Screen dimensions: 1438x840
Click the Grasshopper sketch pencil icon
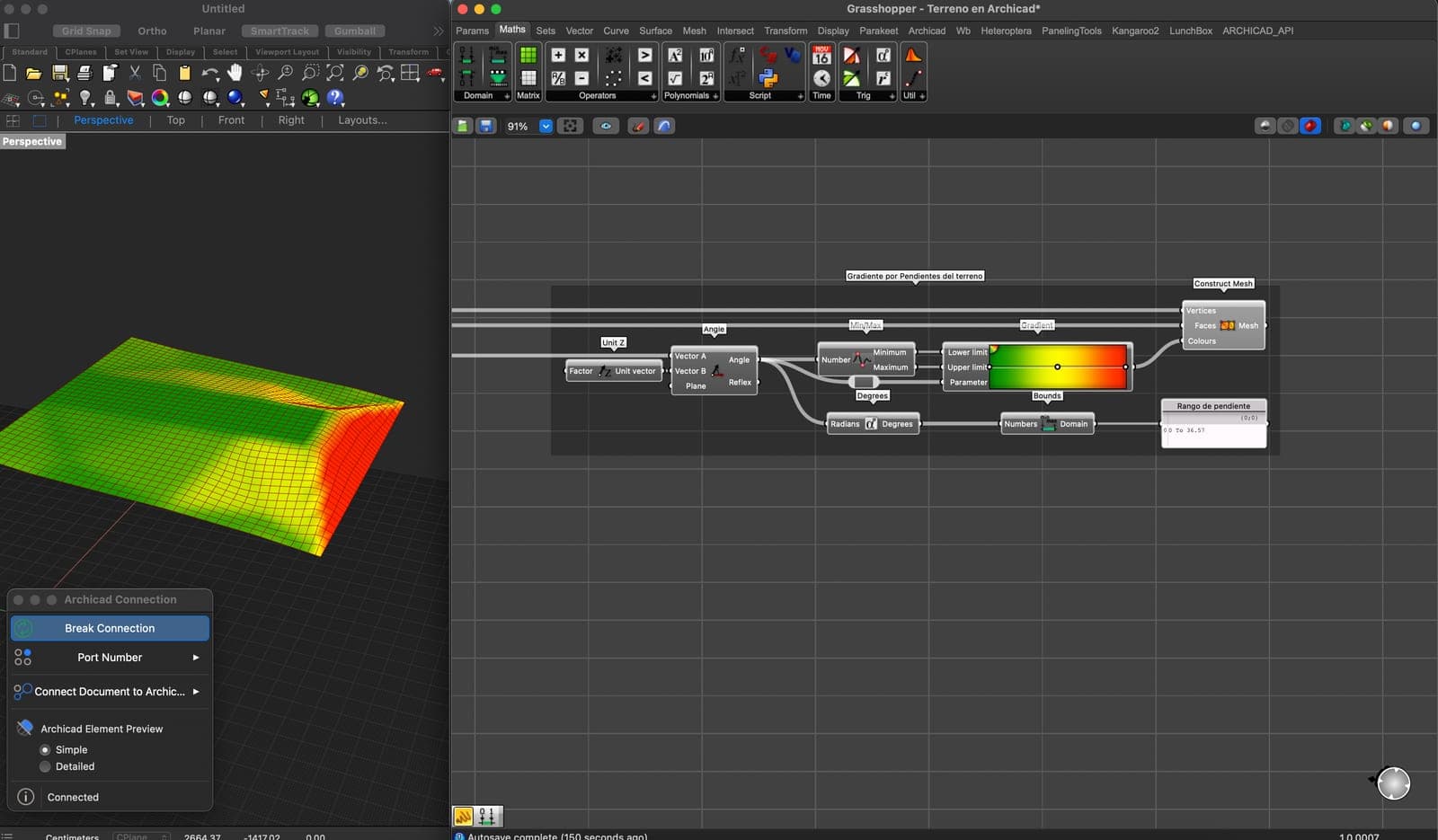click(638, 126)
